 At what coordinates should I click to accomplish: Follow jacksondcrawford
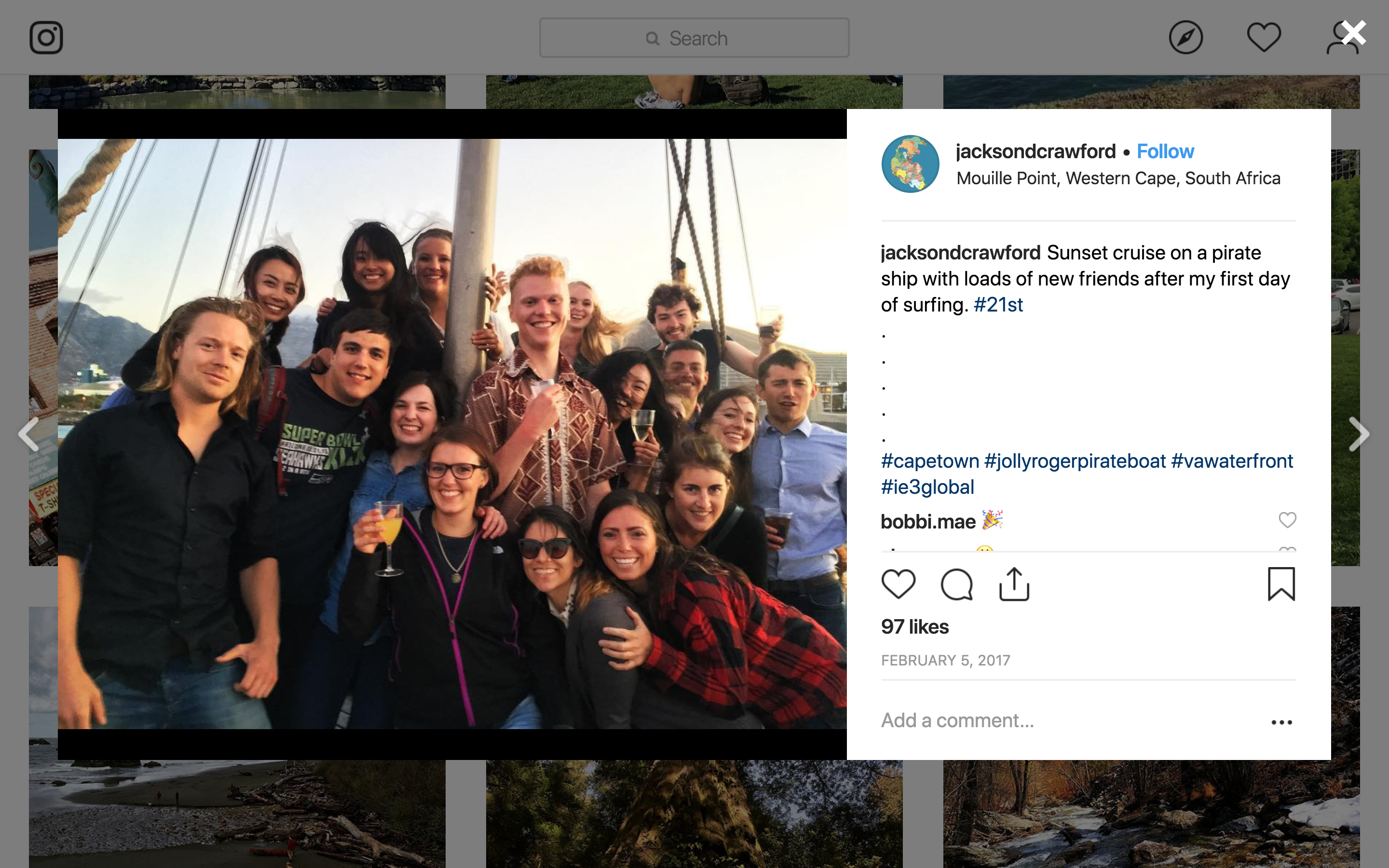(x=1165, y=151)
